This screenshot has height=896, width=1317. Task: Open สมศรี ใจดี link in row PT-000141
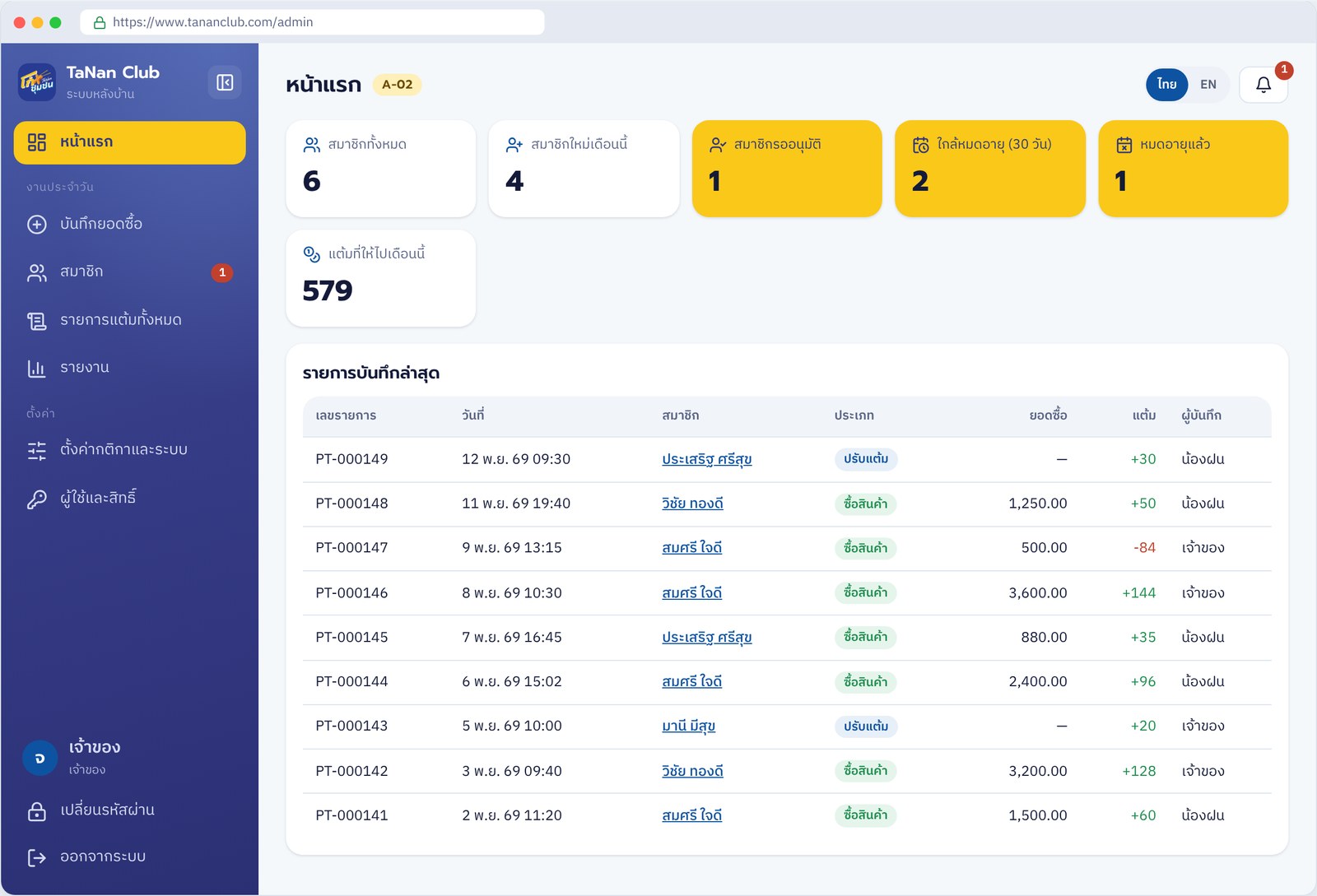point(691,816)
